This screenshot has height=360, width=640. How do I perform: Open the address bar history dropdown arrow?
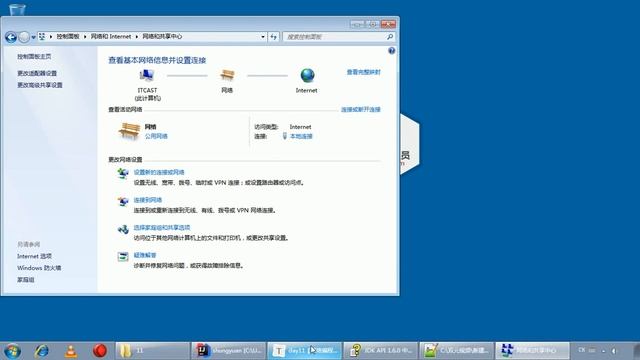pos(263,37)
